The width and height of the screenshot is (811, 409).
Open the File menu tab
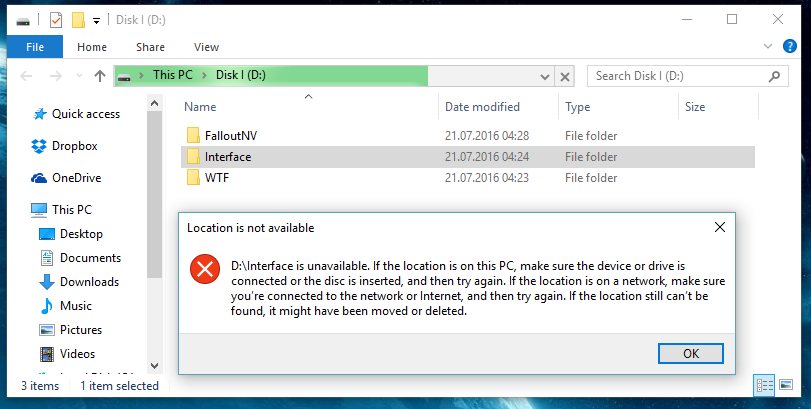[35, 47]
